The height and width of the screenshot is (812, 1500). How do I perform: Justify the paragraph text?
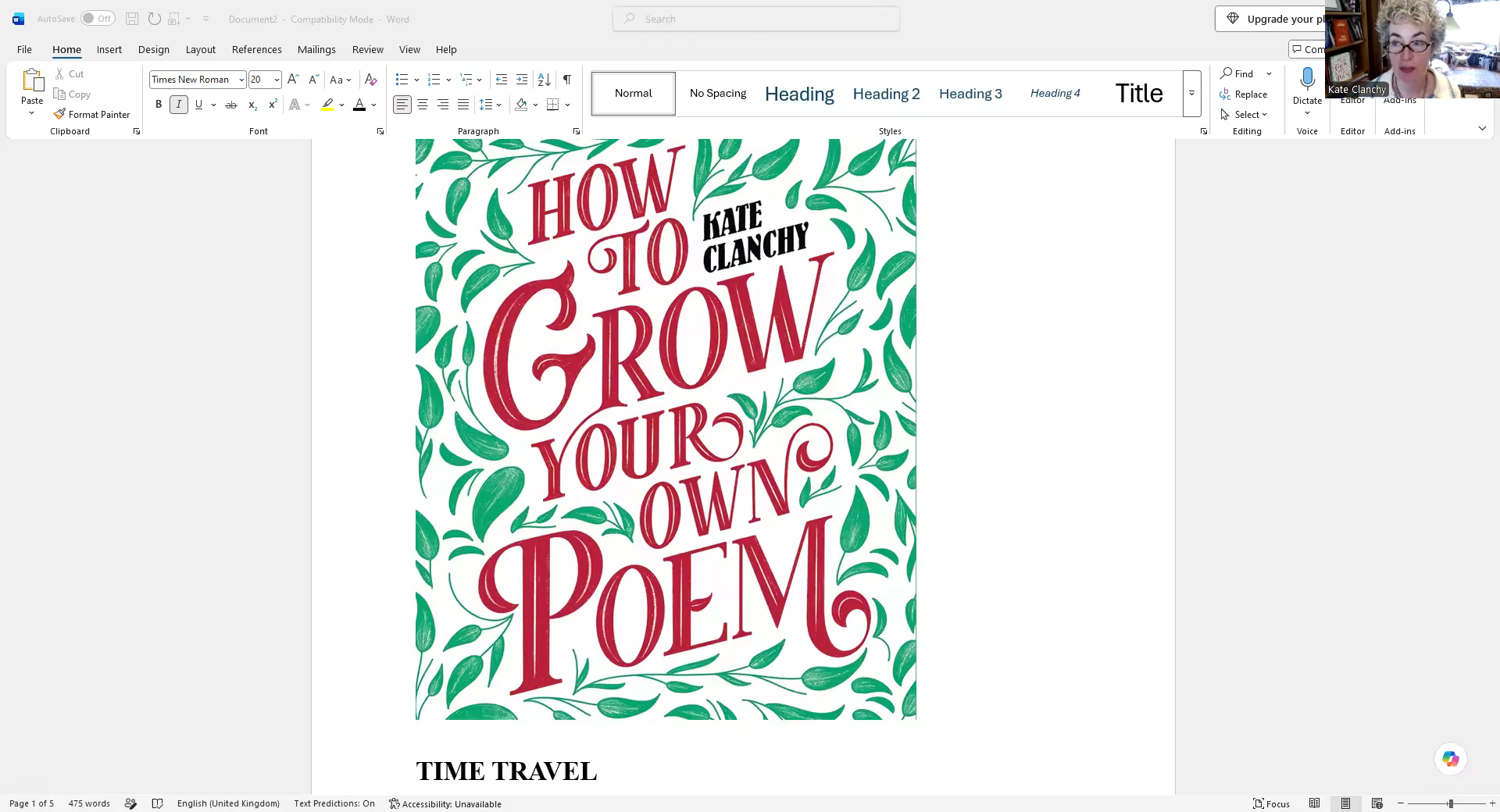(x=463, y=105)
